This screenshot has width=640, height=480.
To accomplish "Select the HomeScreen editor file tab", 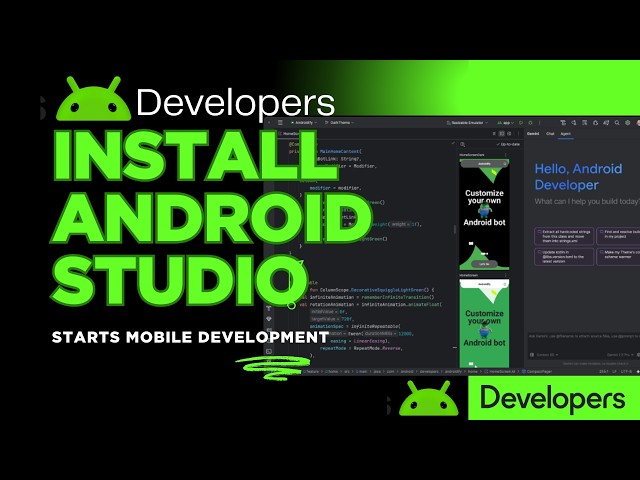I will tap(289, 133).
